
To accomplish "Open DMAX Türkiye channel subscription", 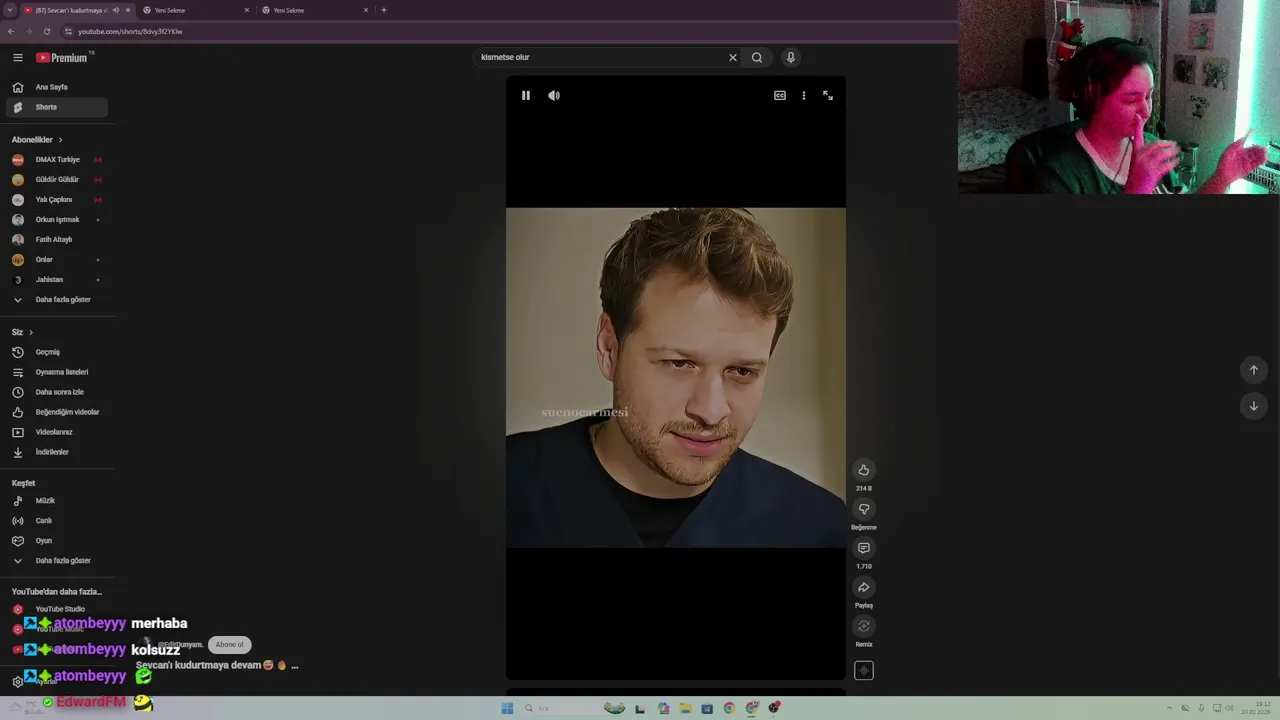I will [57, 160].
